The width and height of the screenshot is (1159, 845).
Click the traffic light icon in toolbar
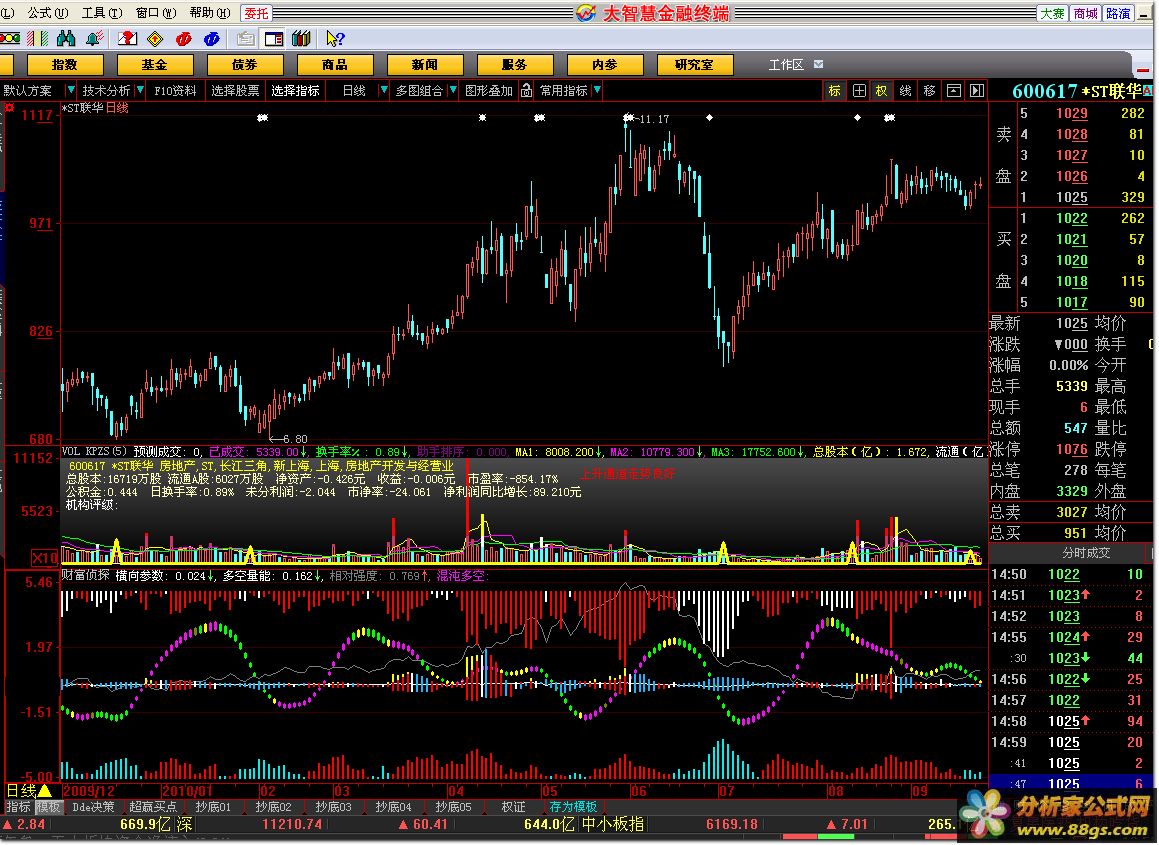point(9,38)
